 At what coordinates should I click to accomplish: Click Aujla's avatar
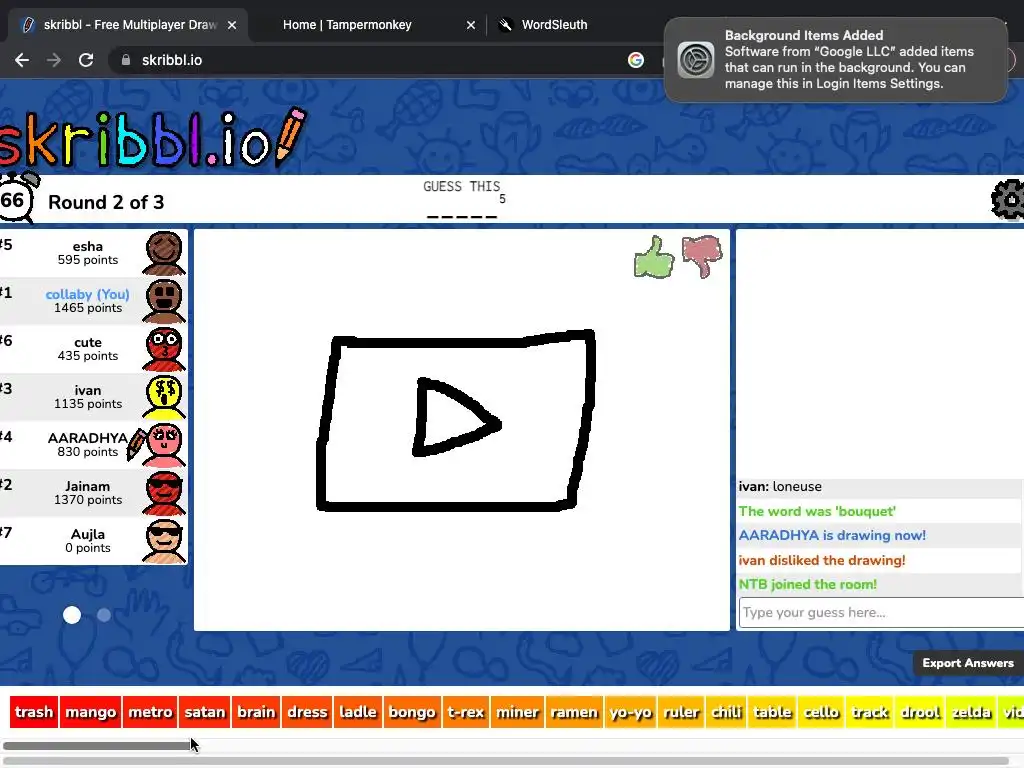164,541
